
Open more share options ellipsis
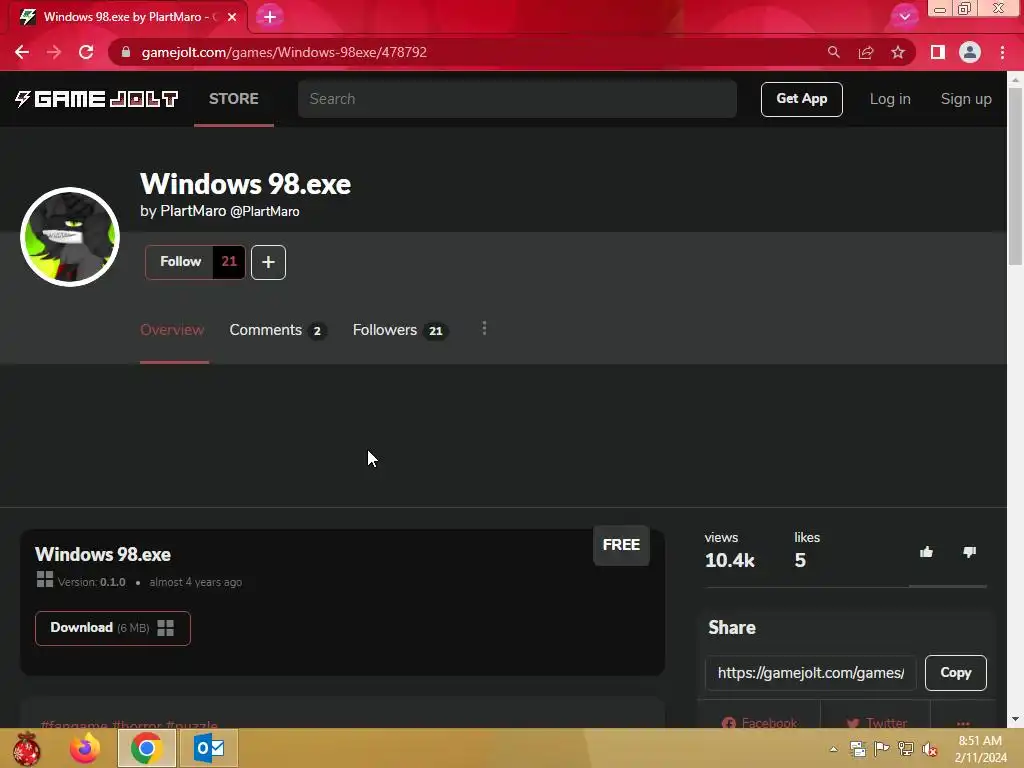(963, 722)
